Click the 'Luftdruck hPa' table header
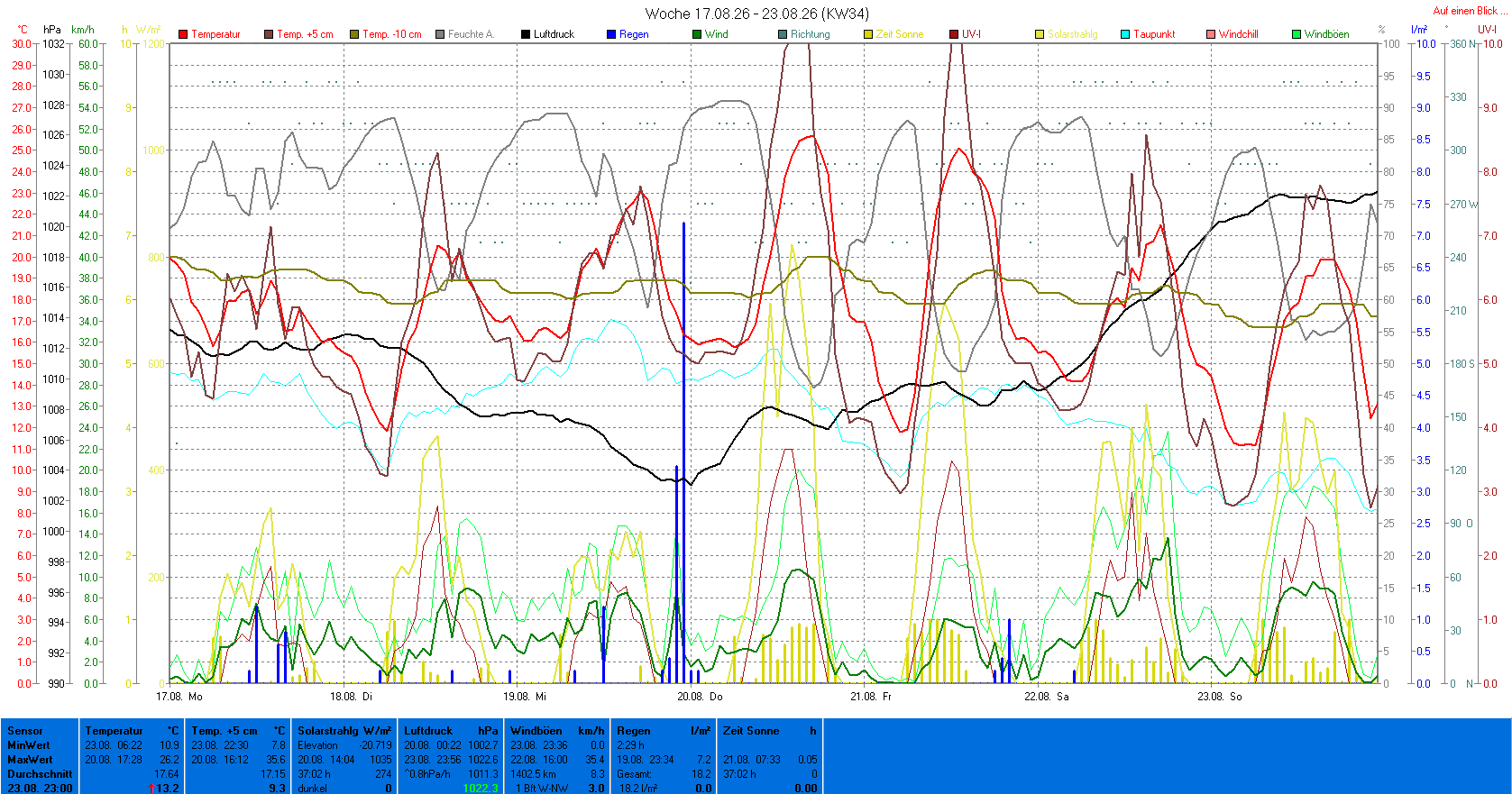1512x794 pixels. click(x=451, y=731)
